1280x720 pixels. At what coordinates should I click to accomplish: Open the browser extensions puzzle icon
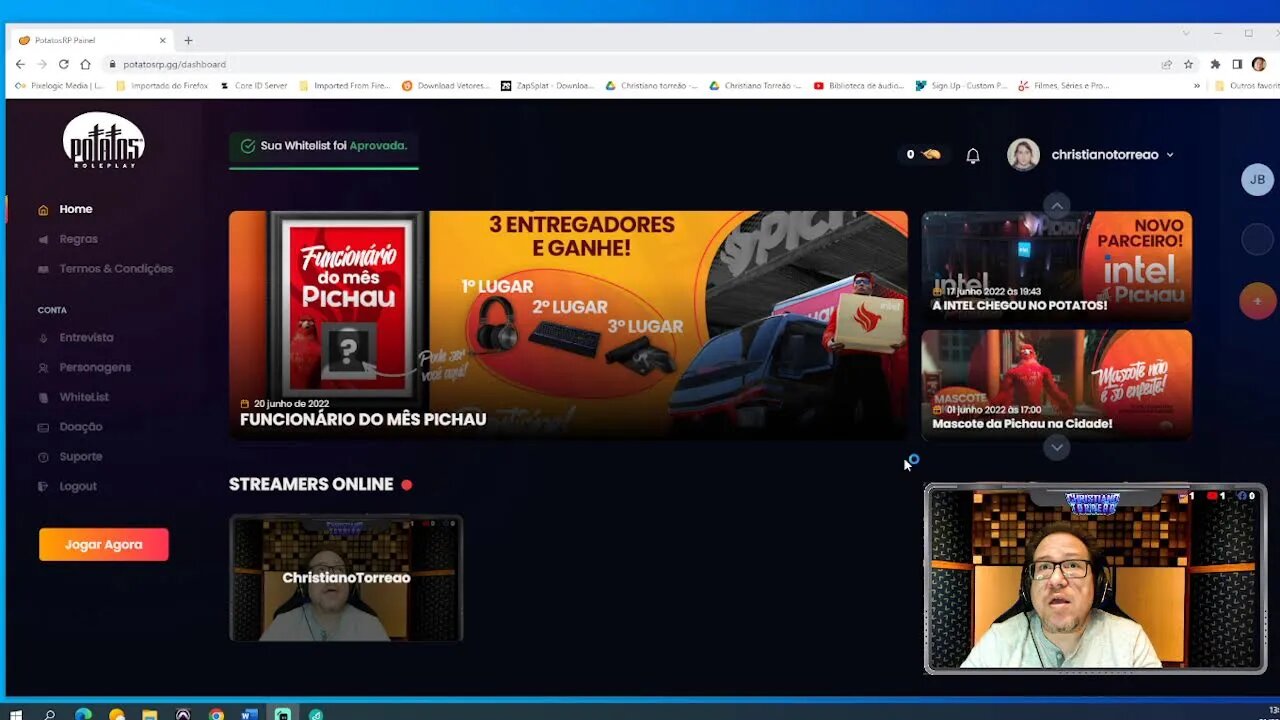[x=1215, y=64]
